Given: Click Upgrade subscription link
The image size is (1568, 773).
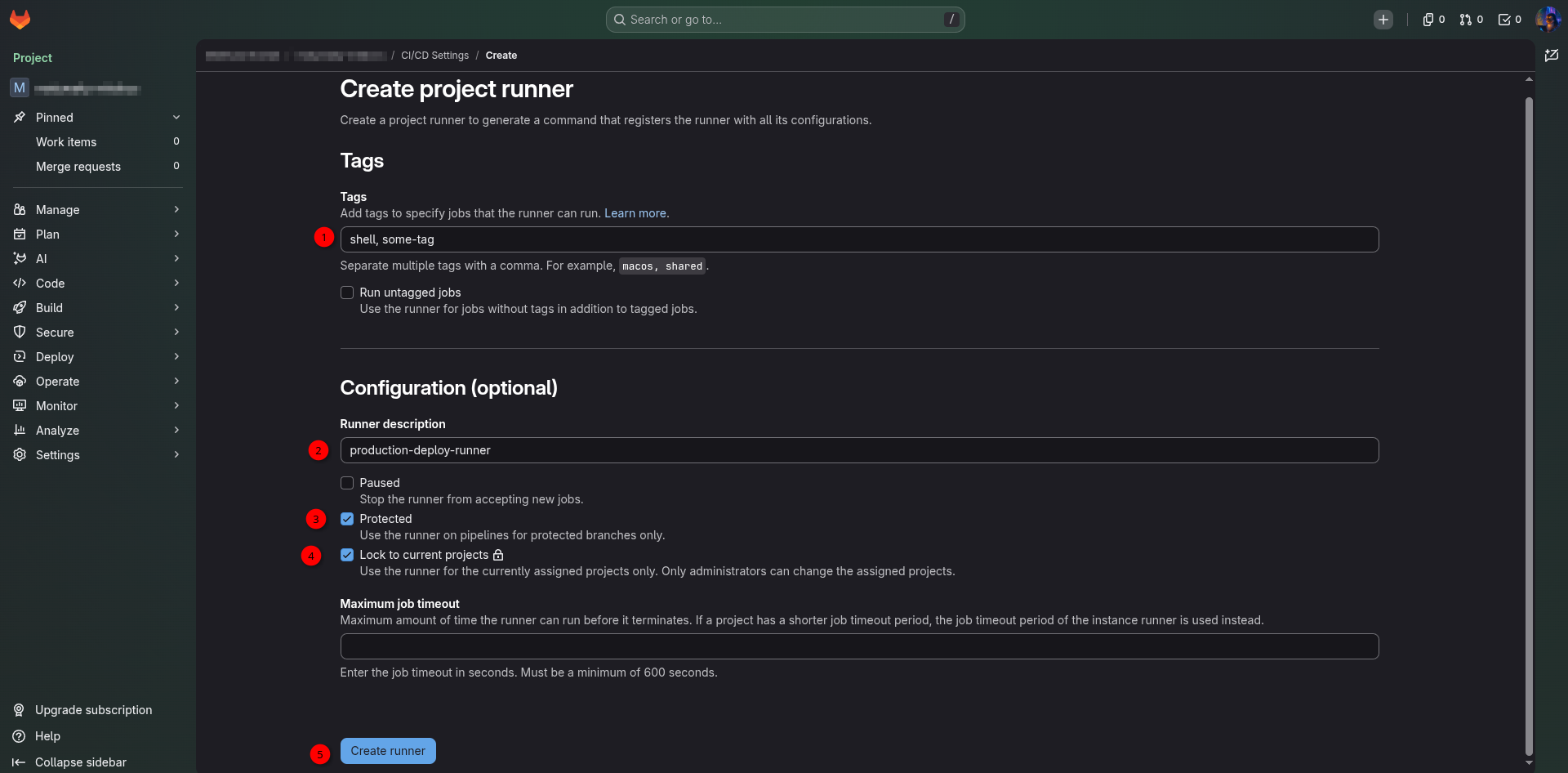Looking at the screenshot, I should [x=94, y=710].
